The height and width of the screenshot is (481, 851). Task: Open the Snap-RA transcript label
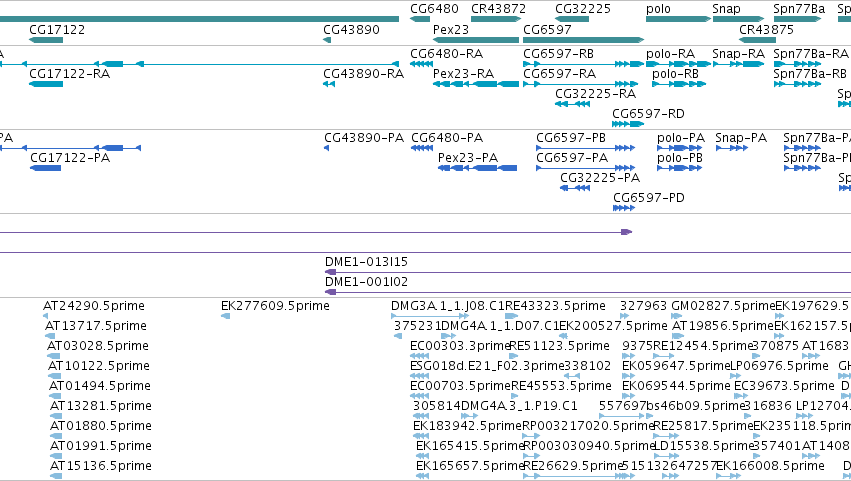pyautogui.click(x=738, y=53)
